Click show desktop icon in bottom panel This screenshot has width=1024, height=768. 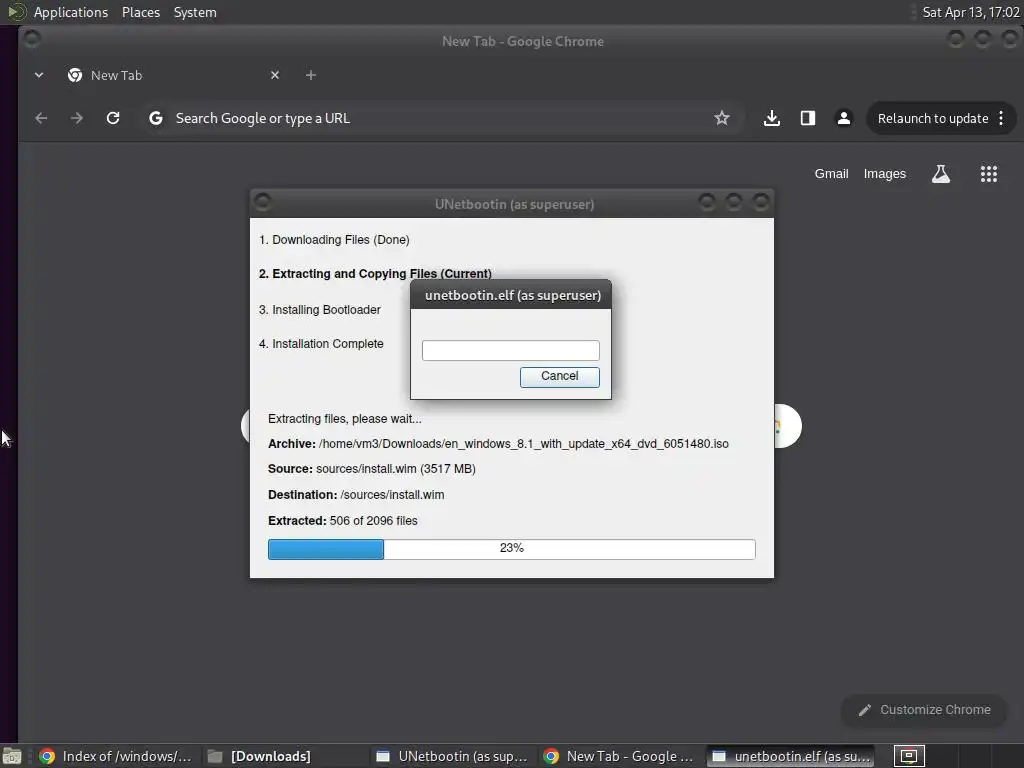click(12, 756)
